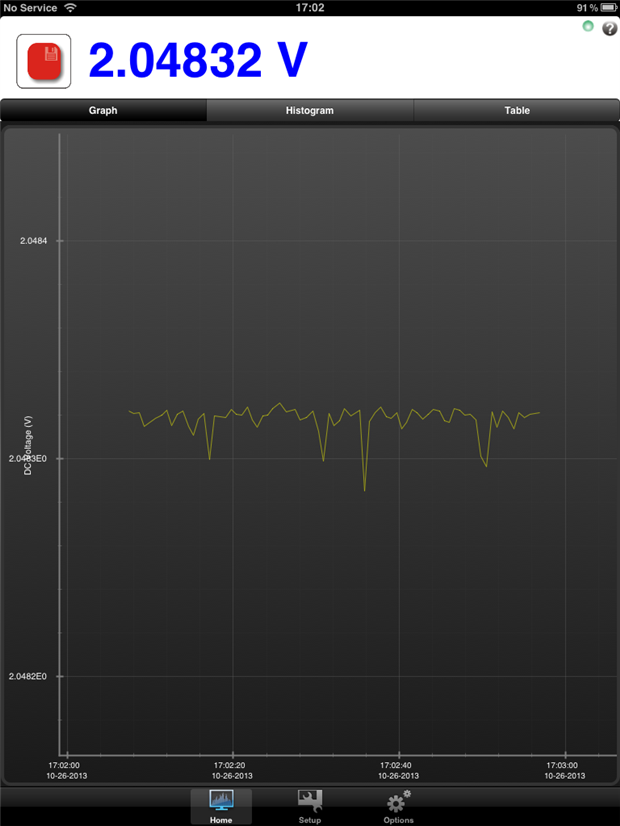Tap the green connection status indicator
Viewport: 620px width, 826px height.
coord(588,26)
